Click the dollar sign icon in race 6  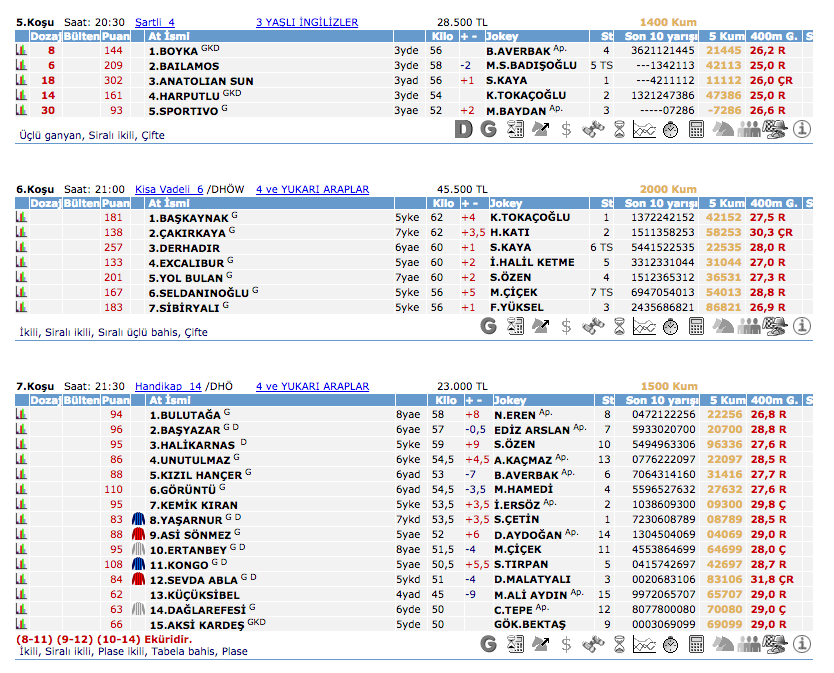click(567, 325)
